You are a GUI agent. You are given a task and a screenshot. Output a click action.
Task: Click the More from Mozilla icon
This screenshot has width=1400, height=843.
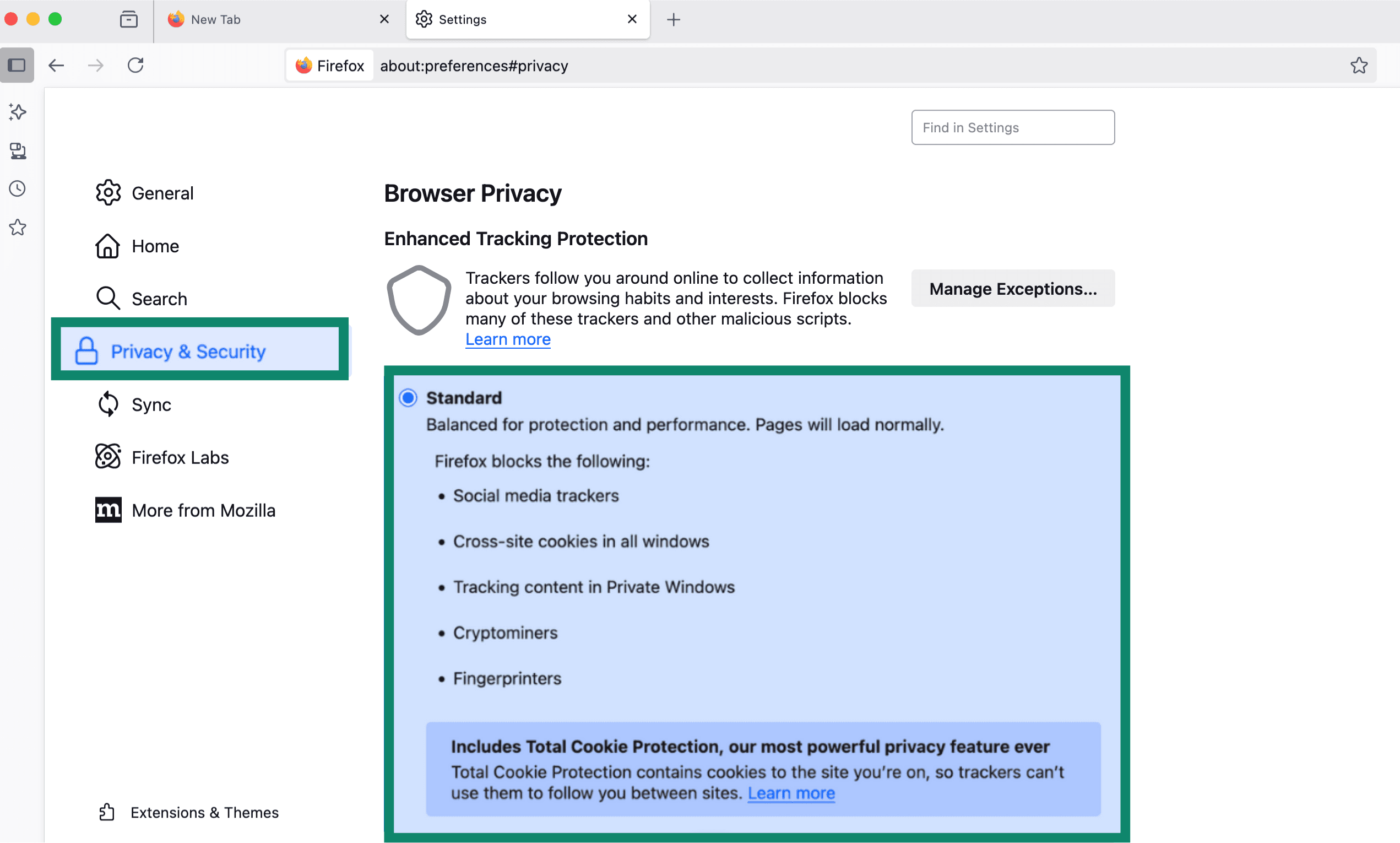click(x=108, y=510)
